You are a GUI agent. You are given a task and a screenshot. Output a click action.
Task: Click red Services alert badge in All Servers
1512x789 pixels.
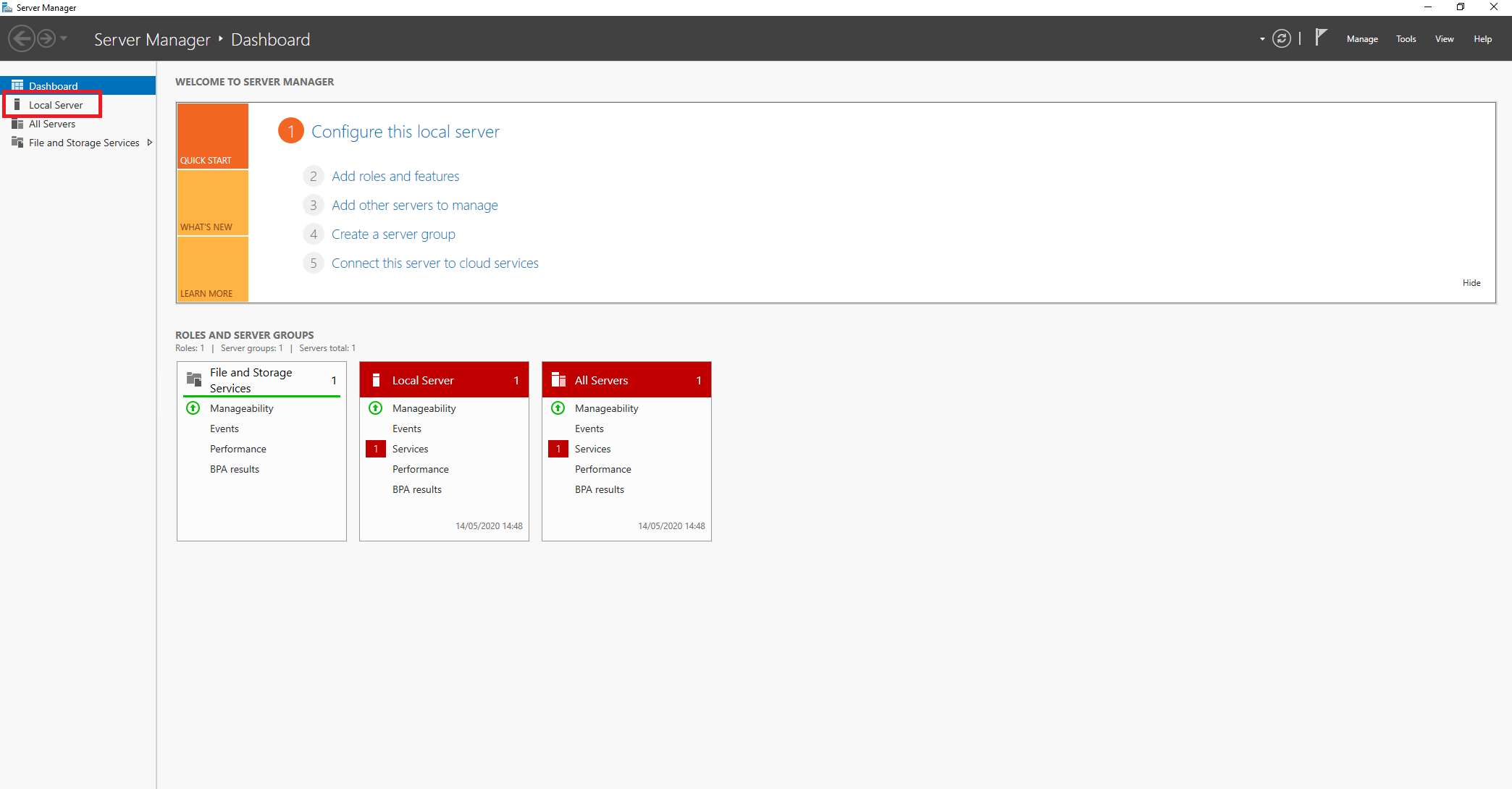point(558,449)
